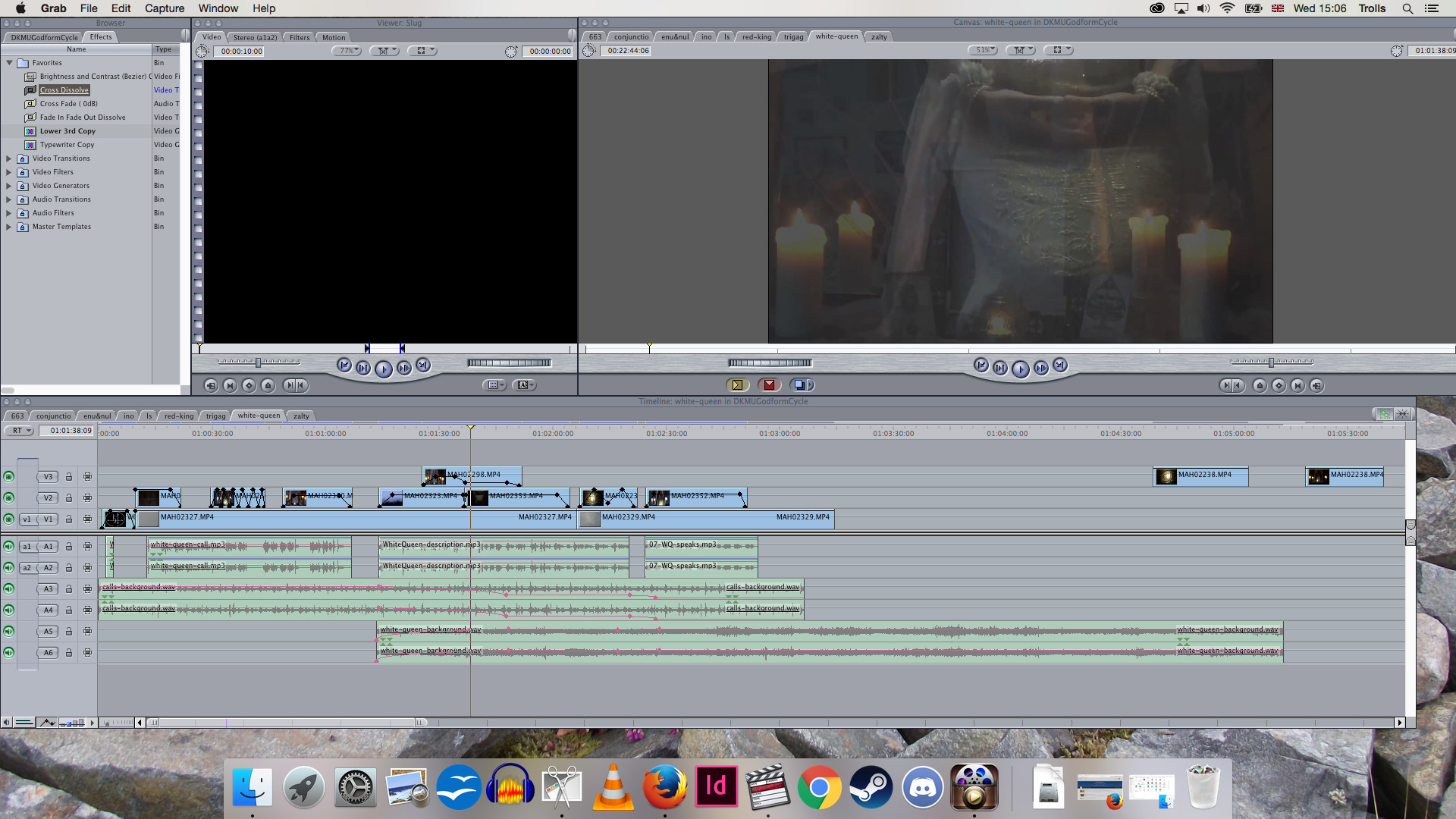This screenshot has height=819, width=1456.
Task: Adjust the Viewer shuttle slider
Action: [x=259, y=362]
